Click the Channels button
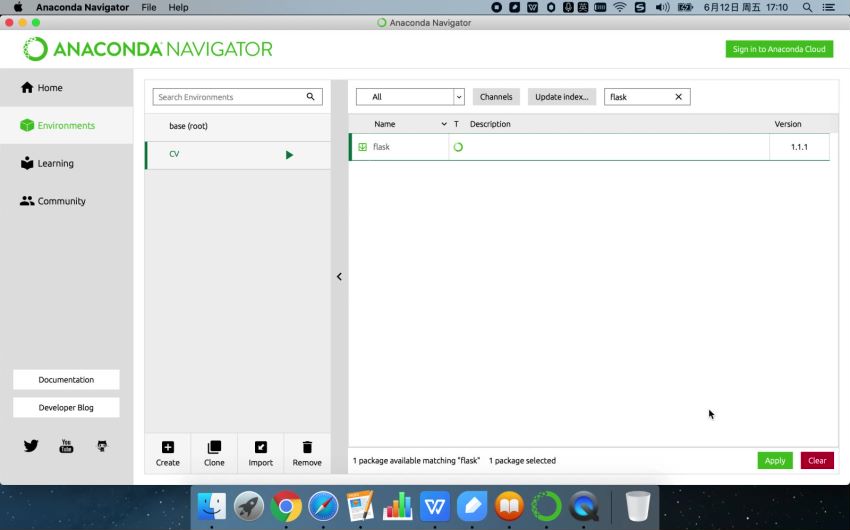850x530 pixels. pos(496,97)
